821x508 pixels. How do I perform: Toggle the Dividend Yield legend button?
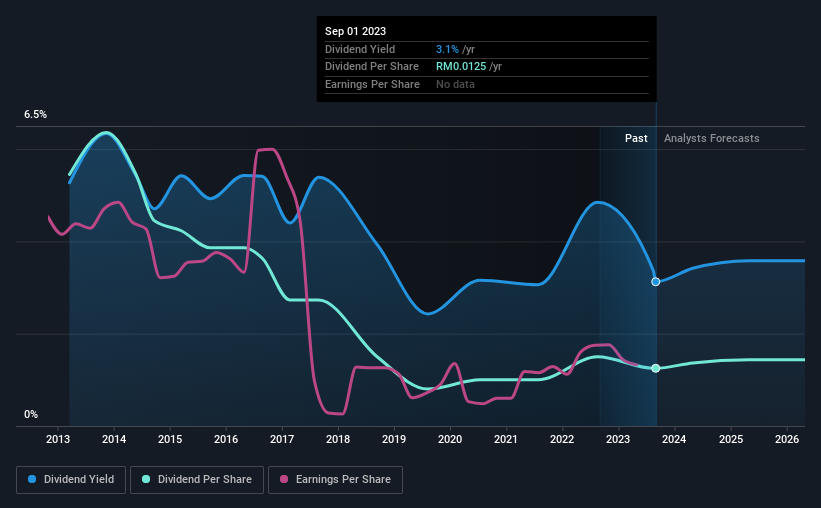tap(71, 480)
